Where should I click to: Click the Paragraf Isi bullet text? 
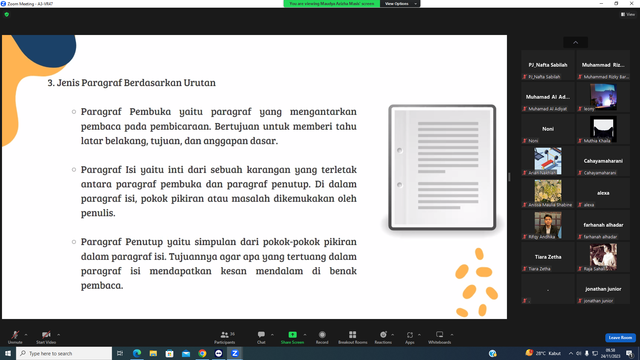click(218, 191)
